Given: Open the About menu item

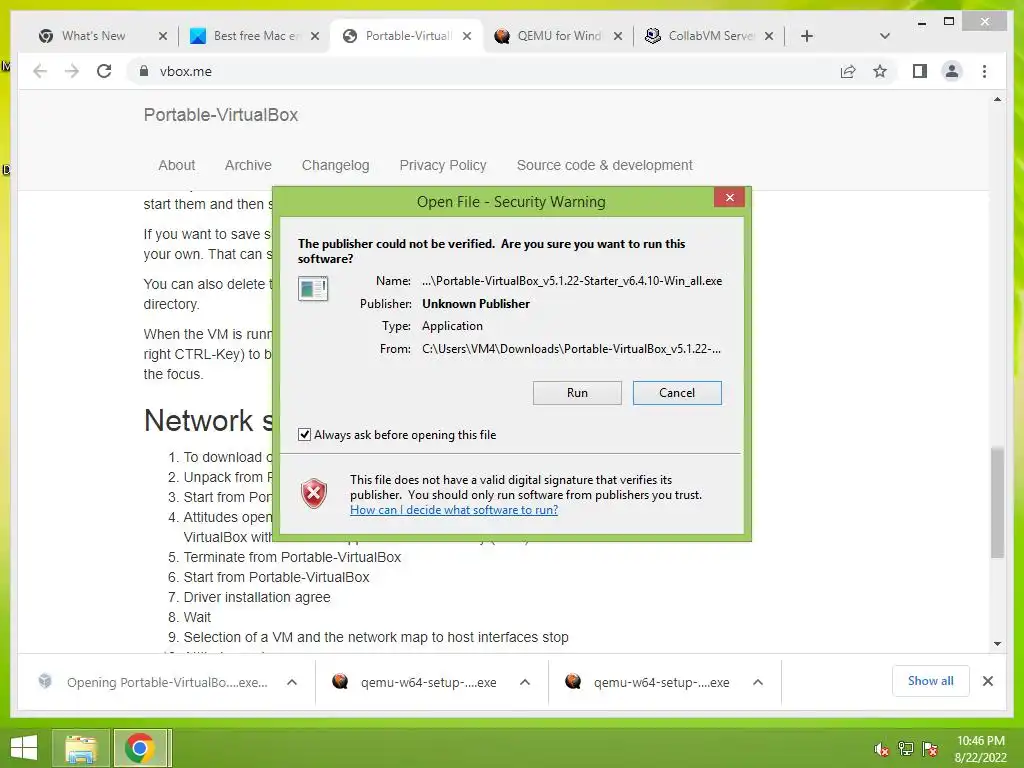Looking at the screenshot, I should pyautogui.click(x=176, y=165).
